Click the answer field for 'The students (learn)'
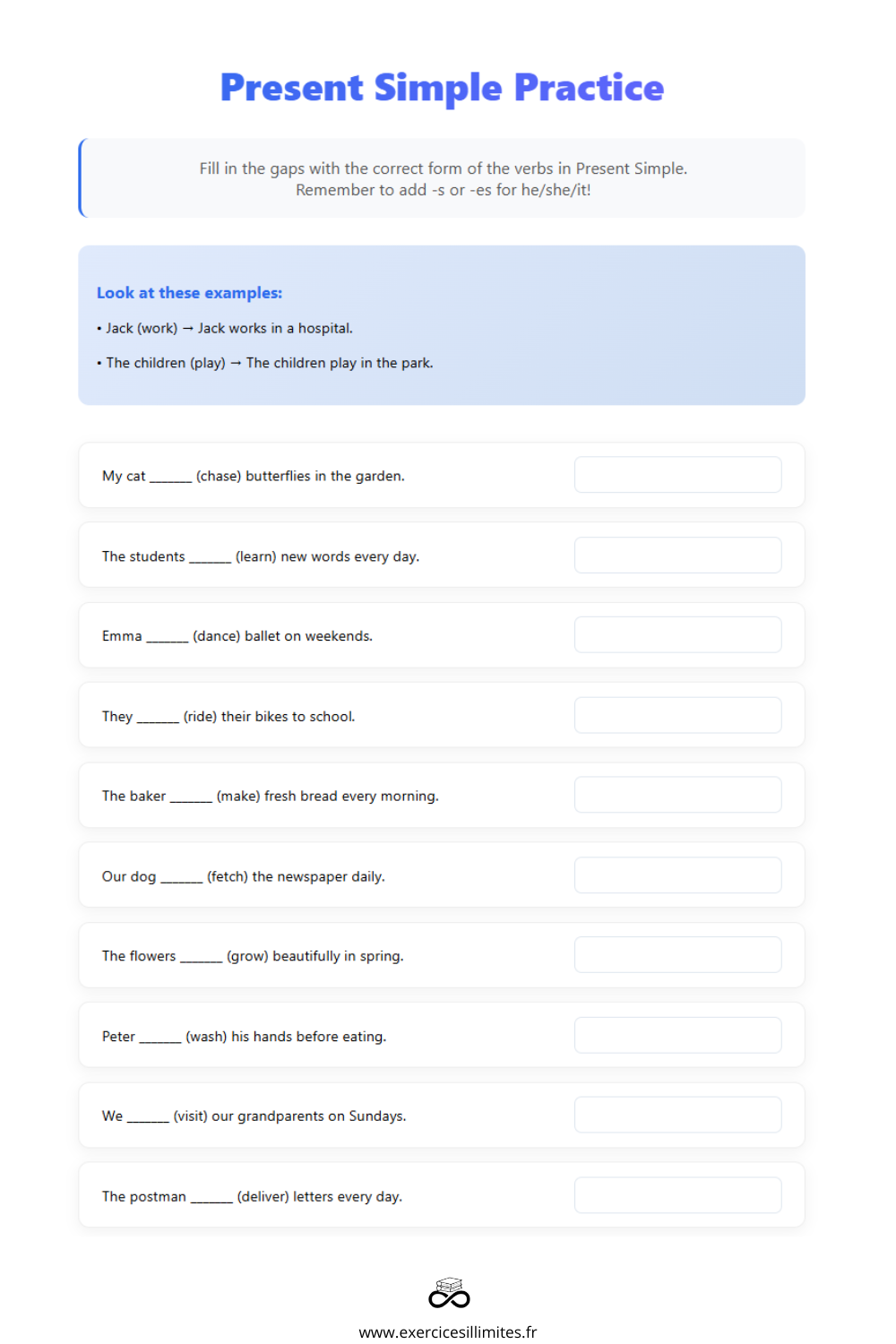Viewport: 896px width, 1344px height. [678, 556]
